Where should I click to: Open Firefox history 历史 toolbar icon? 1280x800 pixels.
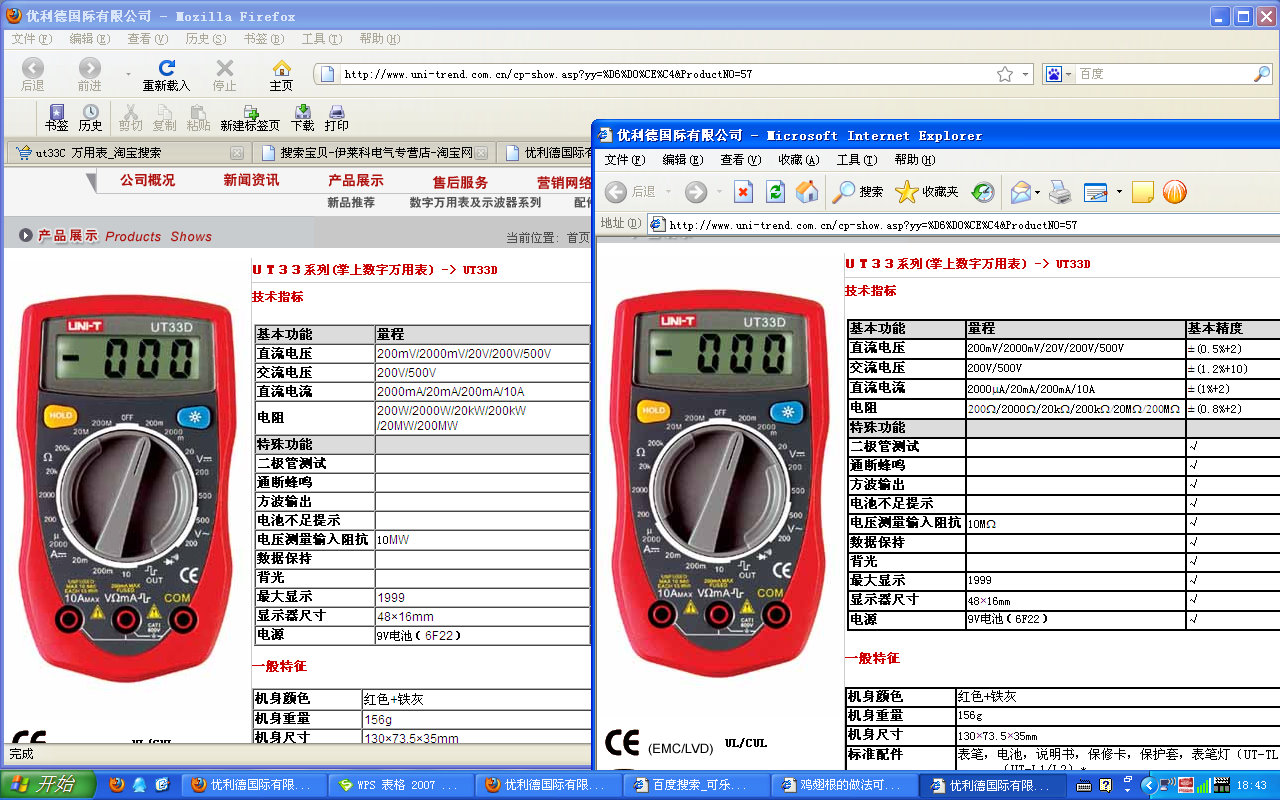(x=91, y=118)
